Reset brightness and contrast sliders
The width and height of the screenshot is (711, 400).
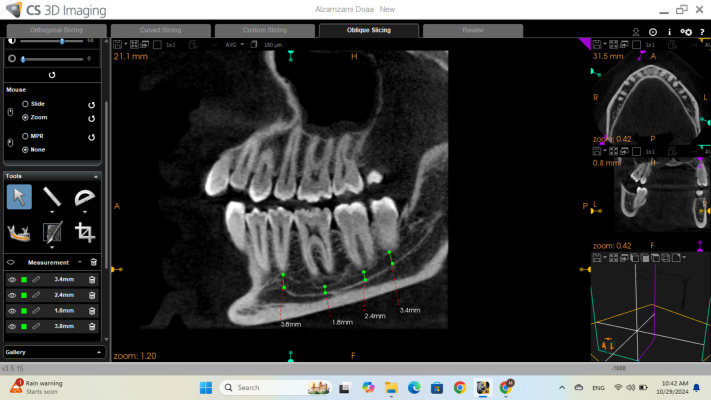point(52,75)
